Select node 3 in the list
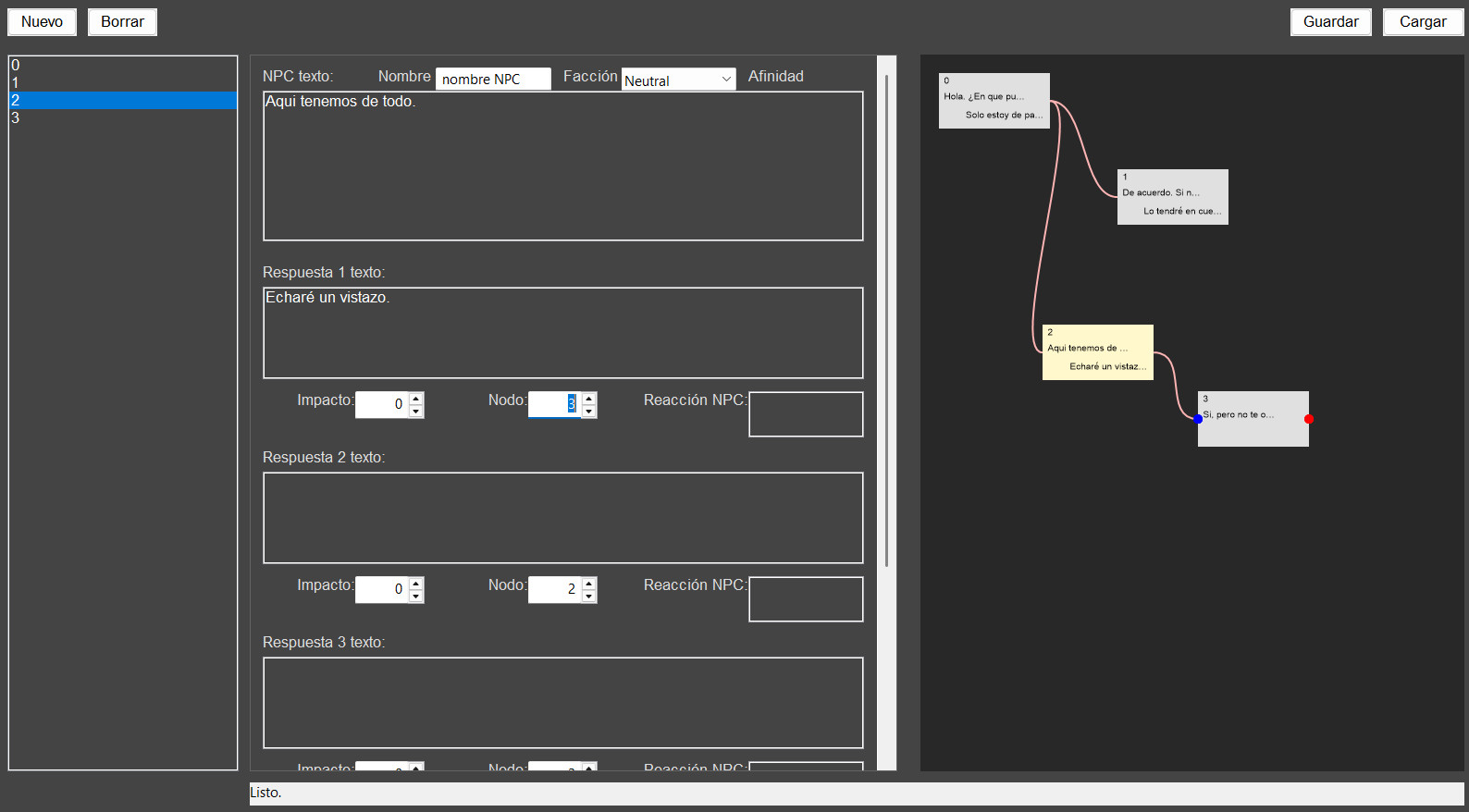 click(122, 118)
